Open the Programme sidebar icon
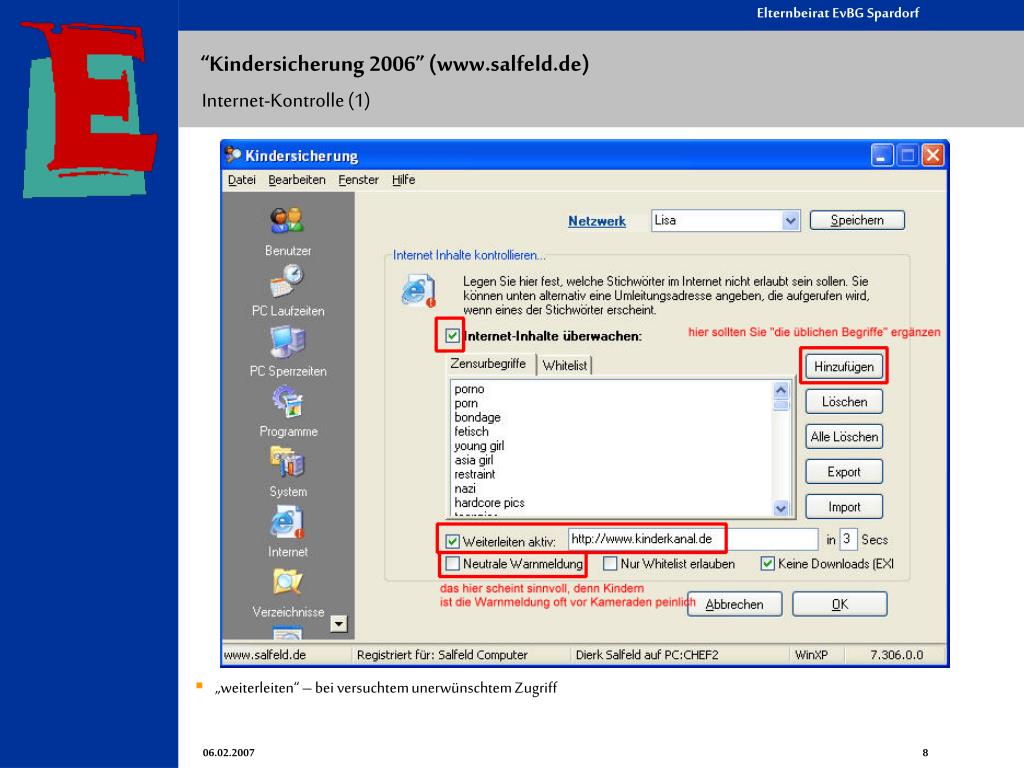The image size is (1024, 768). coord(287,402)
